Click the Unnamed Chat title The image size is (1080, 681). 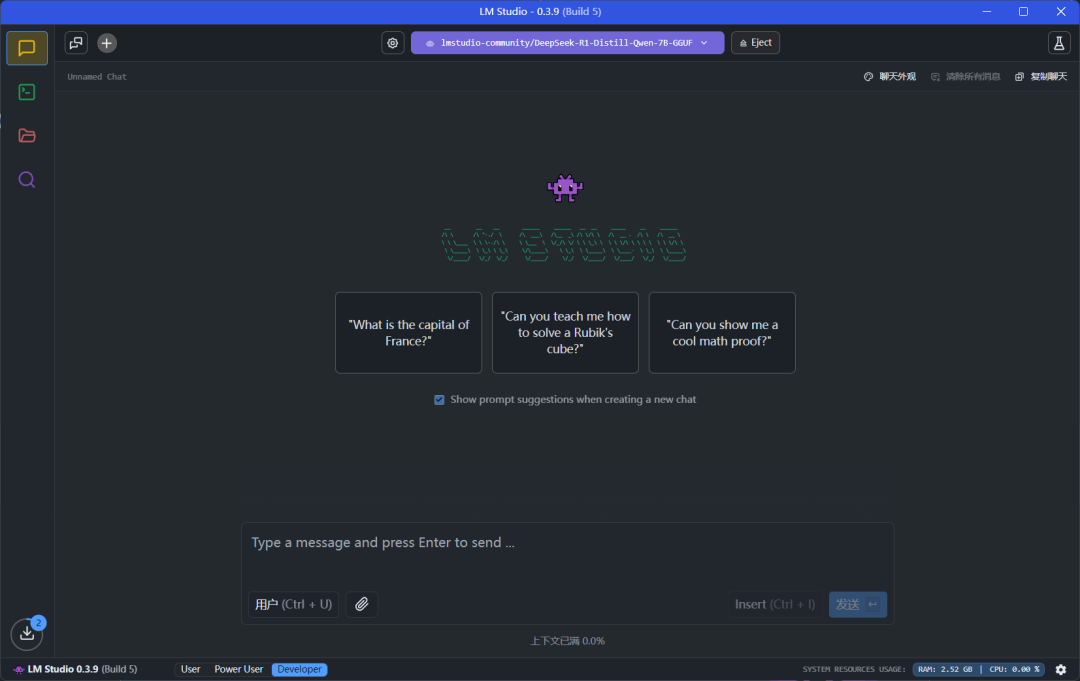(x=97, y=77)
